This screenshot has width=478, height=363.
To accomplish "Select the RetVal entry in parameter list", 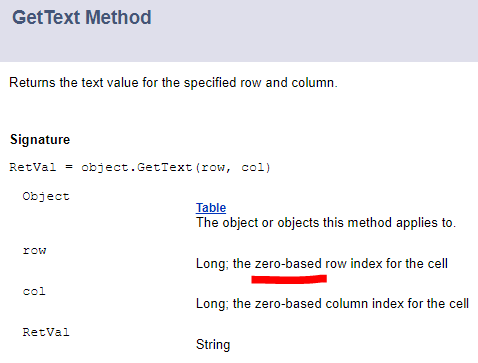I will tap(46, 332).
